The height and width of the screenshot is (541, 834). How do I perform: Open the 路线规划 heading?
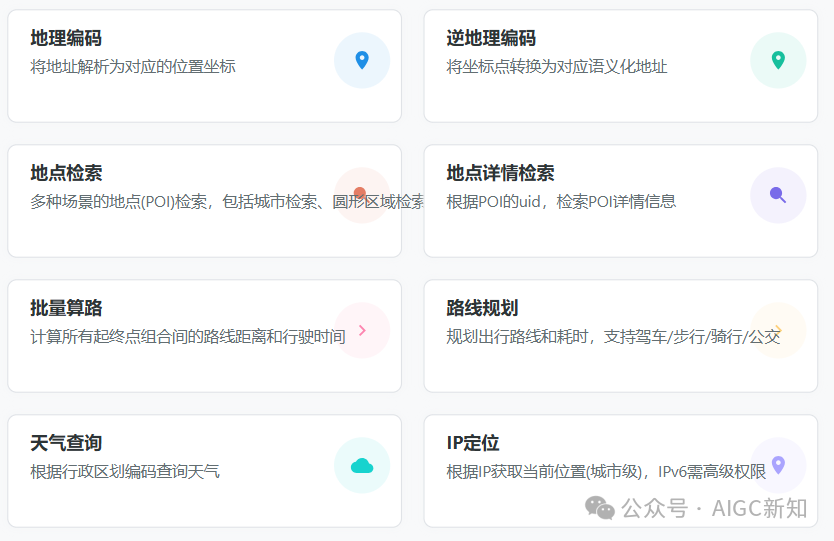[x=482, y=309]
